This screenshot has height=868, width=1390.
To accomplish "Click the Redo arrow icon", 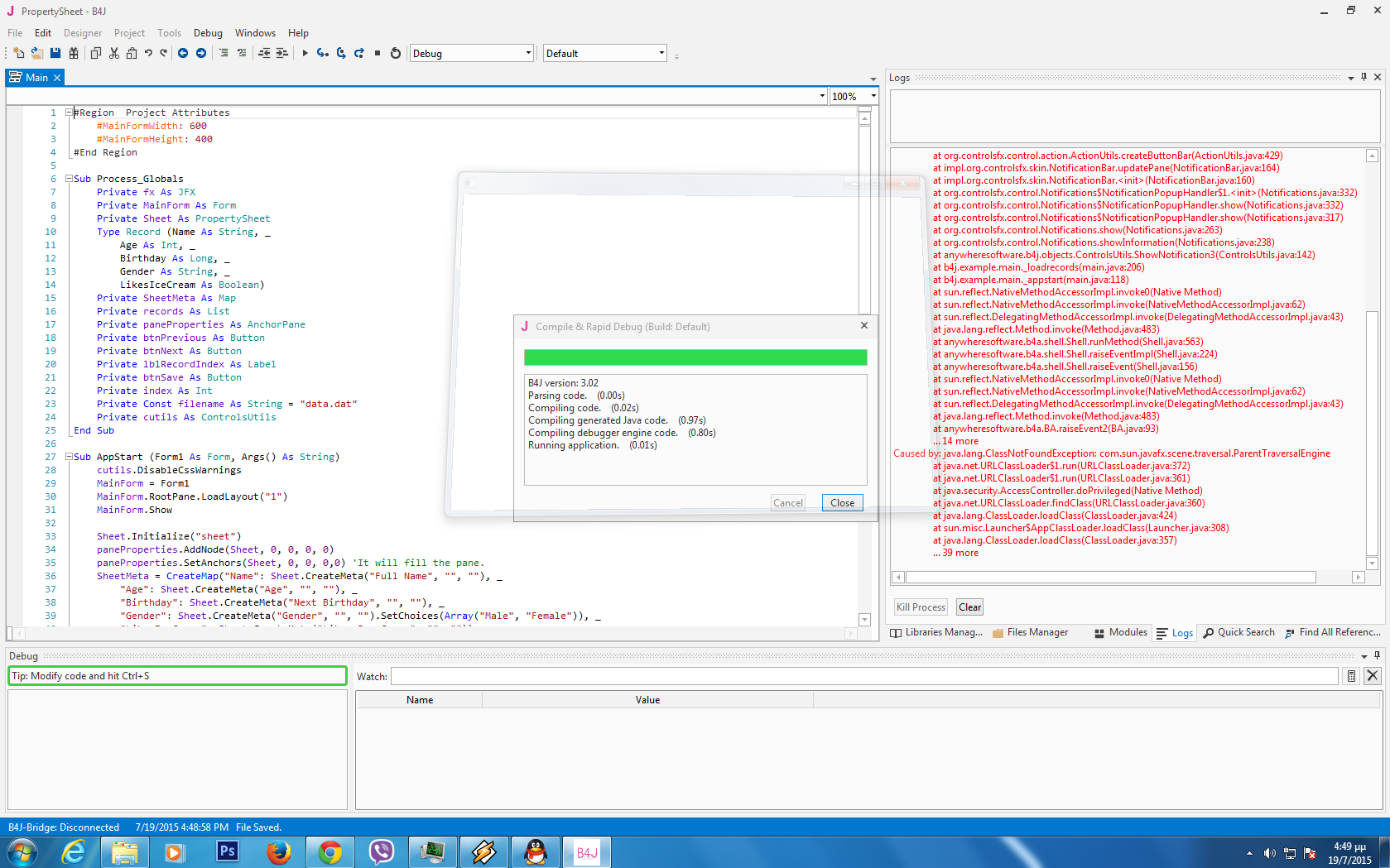I will pos(163,53).
